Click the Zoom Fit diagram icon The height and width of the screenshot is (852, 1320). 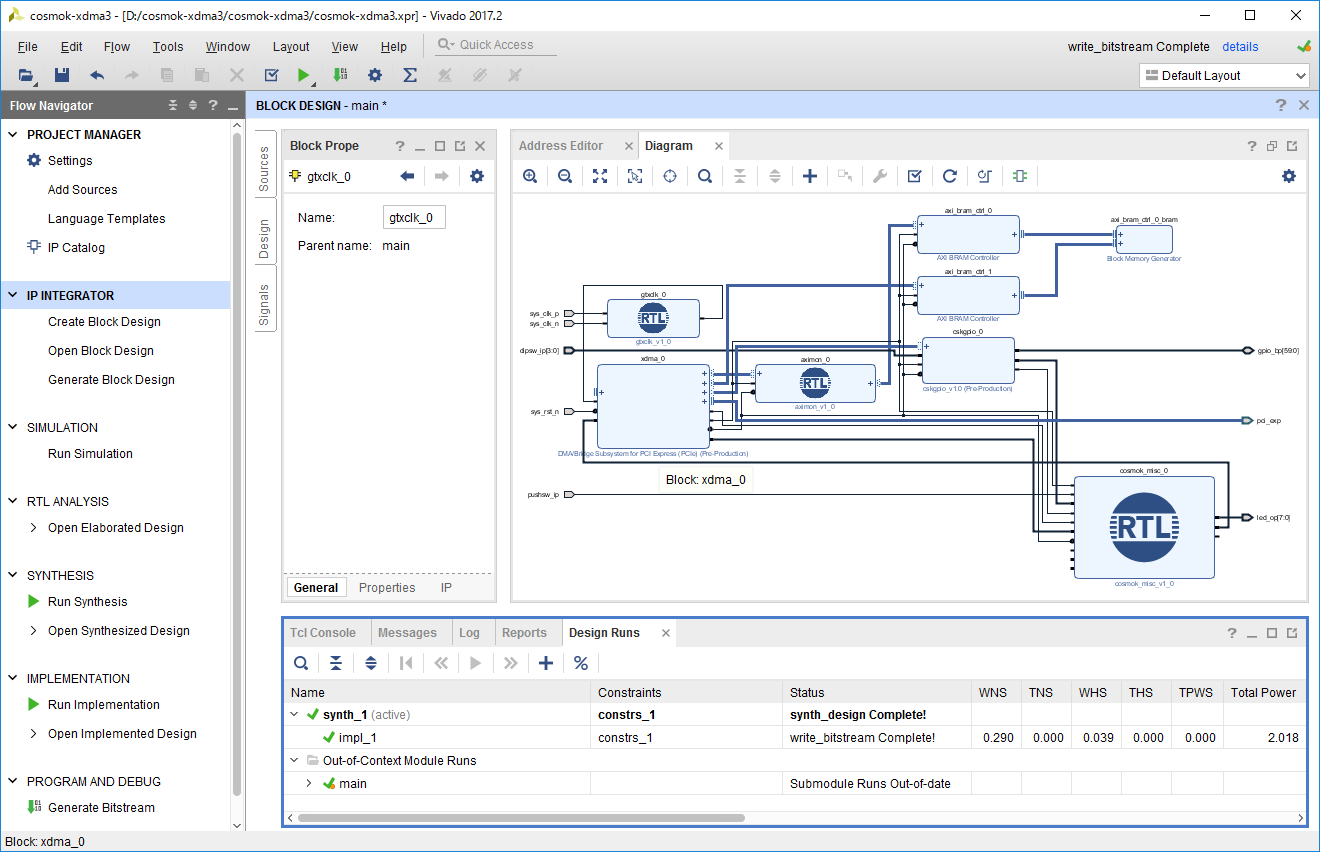pyautogui.click(x=600, y=176)
